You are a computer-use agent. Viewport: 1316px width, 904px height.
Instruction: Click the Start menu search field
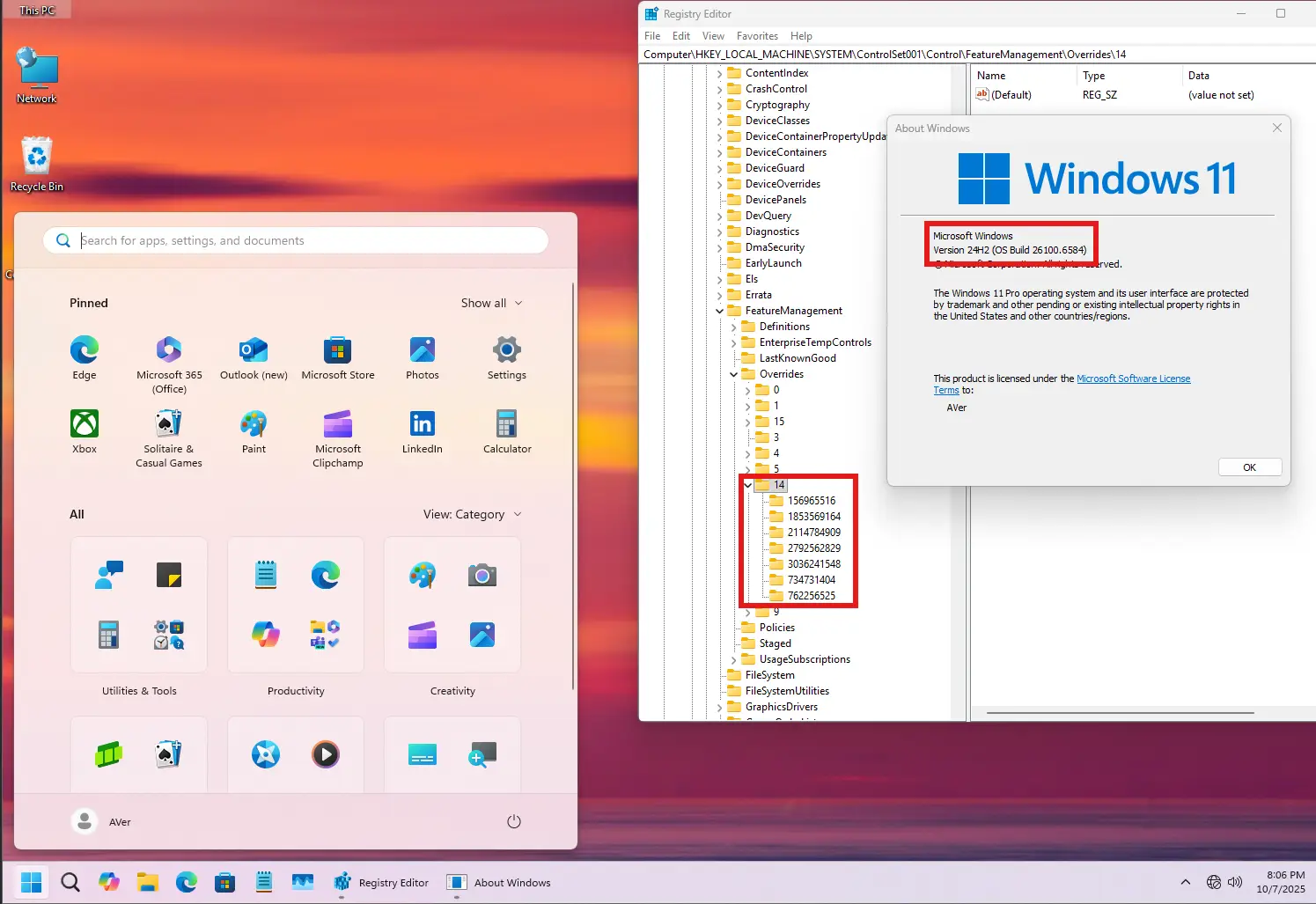pyautogui.click(x=296, y=240)
